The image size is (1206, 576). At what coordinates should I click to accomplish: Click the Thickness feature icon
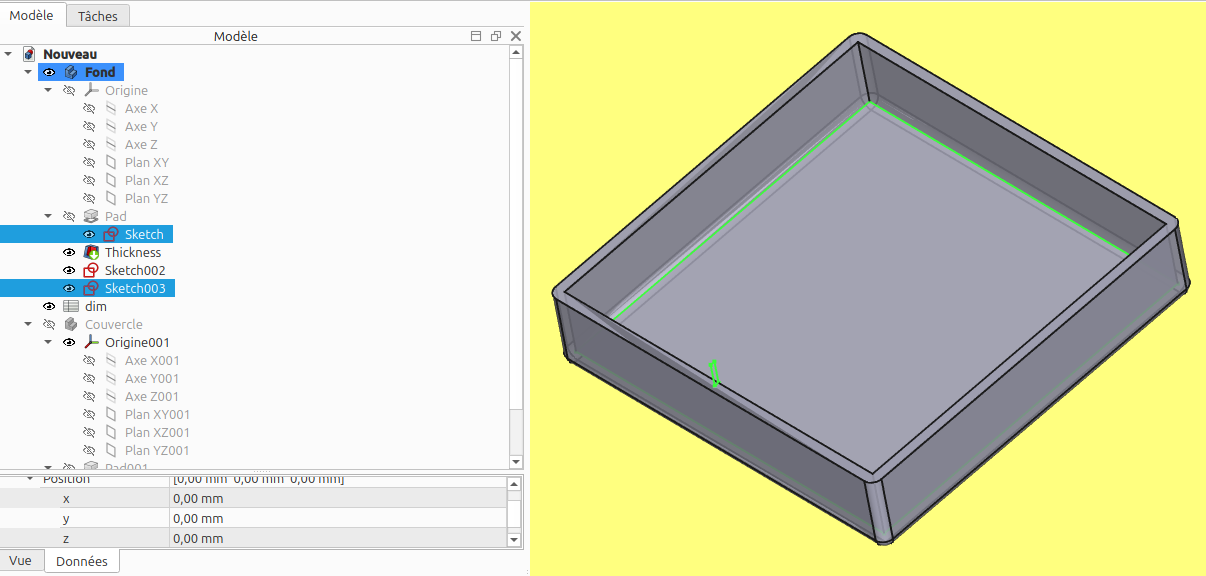[x=91, y=252]
